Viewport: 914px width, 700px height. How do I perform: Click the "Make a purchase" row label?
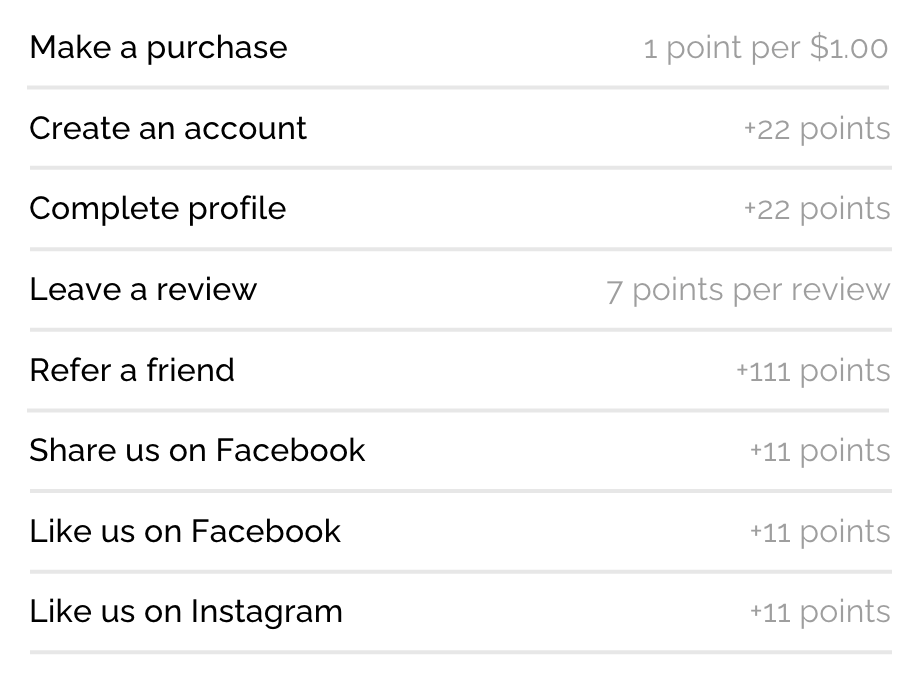point(158,47)
